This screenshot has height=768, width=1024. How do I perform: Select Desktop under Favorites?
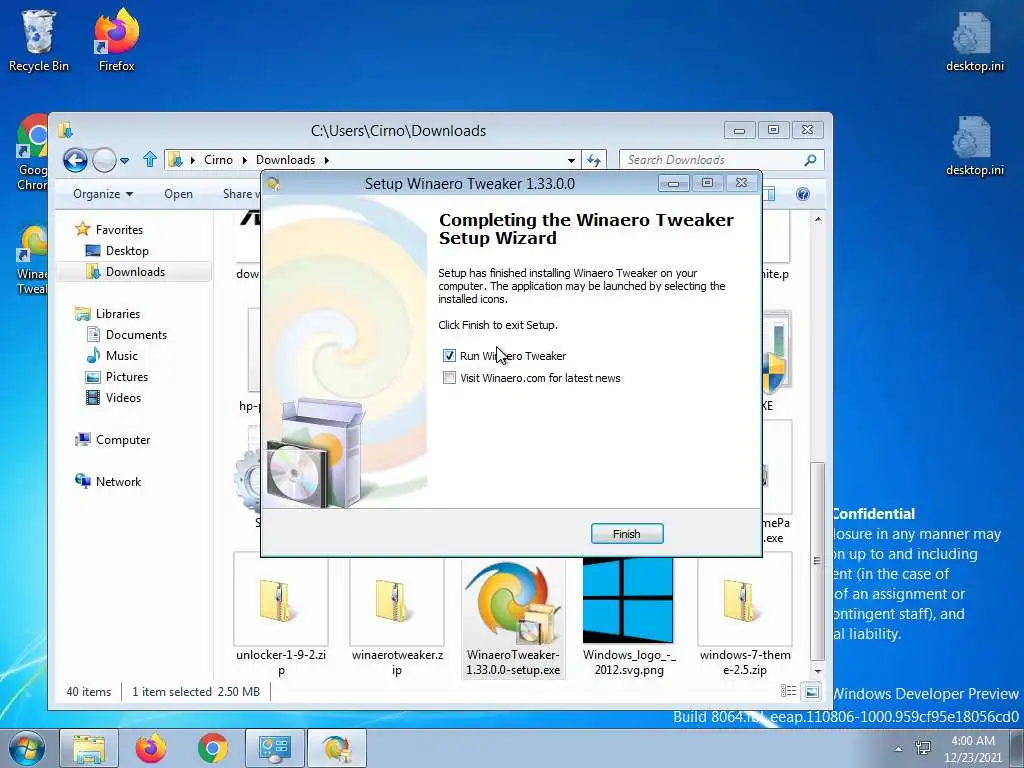[127, 251]
